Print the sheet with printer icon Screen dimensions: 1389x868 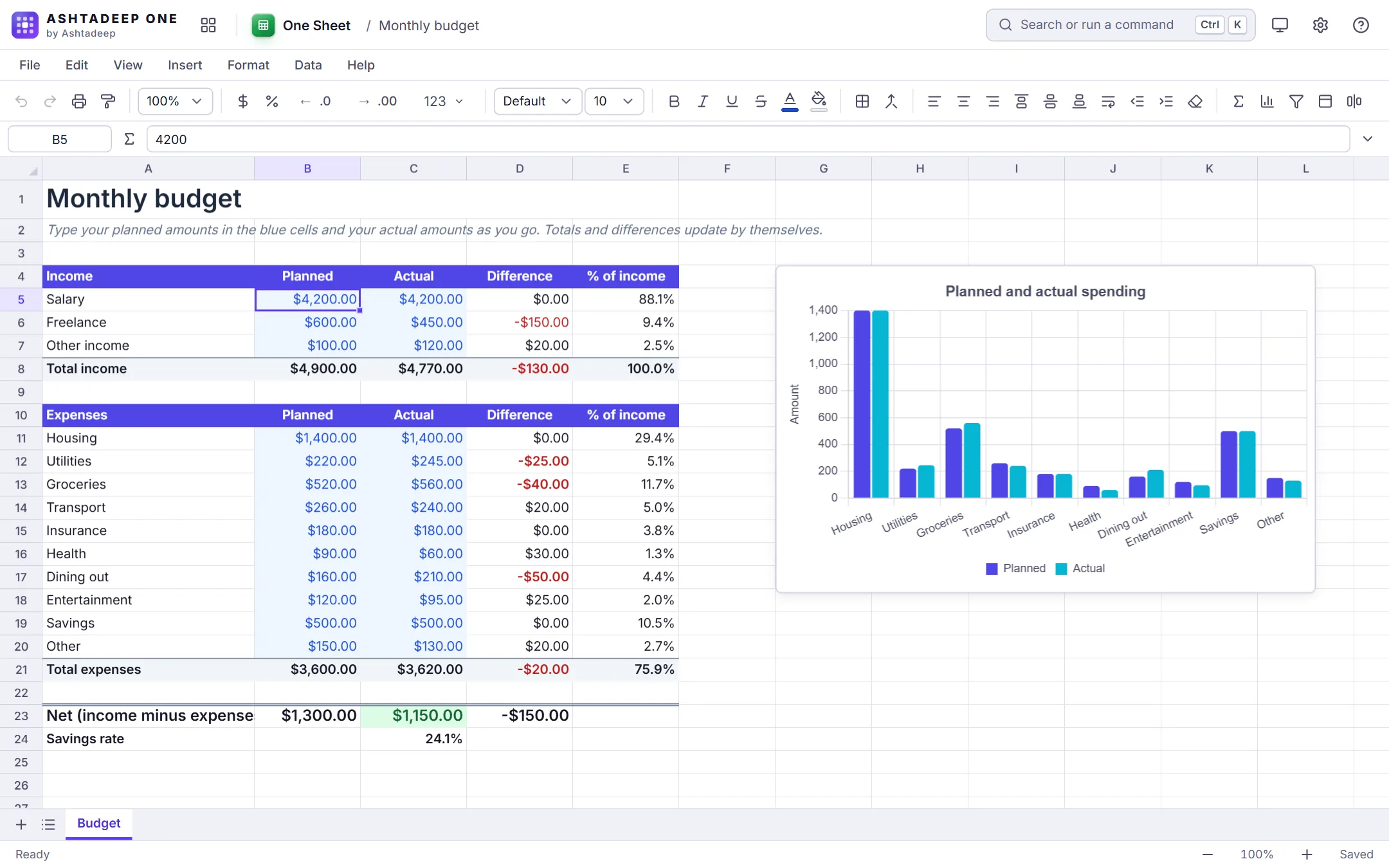tap(79, 101)
